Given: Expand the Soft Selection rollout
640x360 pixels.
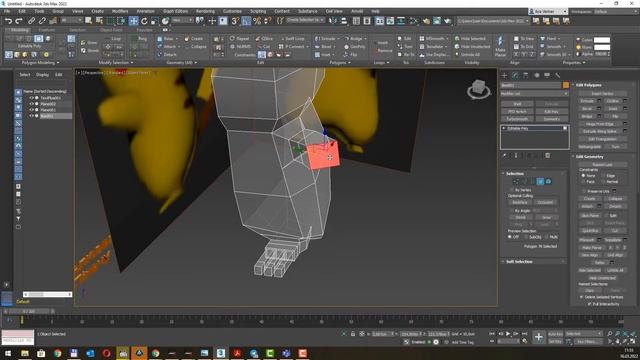Looking at the screenshot, I should click(533, 261).
